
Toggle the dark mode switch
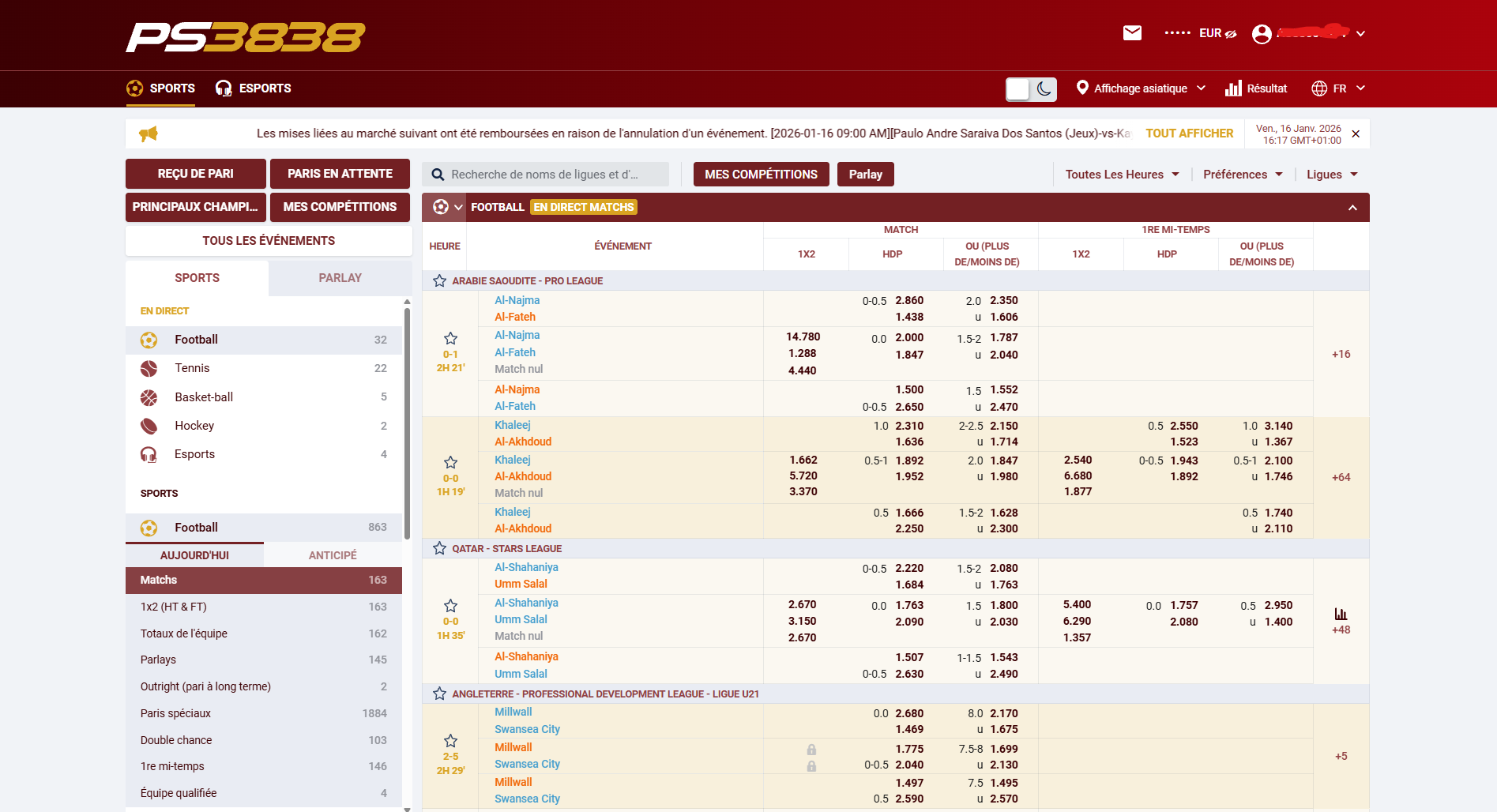1031,88
